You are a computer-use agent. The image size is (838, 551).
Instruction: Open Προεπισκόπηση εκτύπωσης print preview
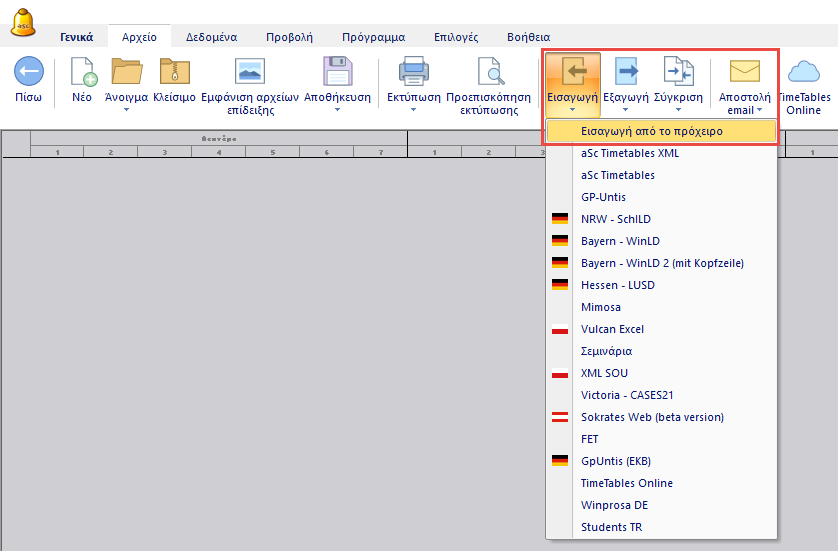point(489,73)
